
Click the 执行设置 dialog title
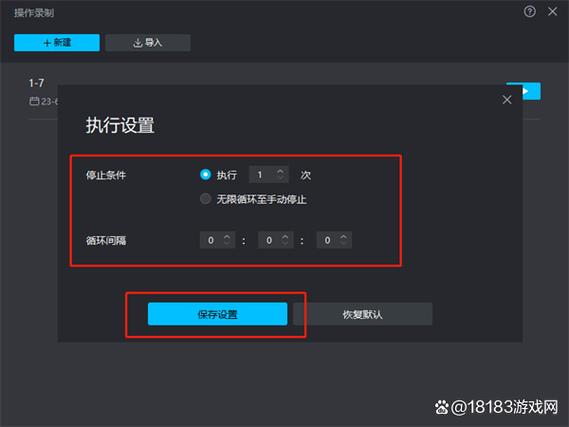(120, 125)
